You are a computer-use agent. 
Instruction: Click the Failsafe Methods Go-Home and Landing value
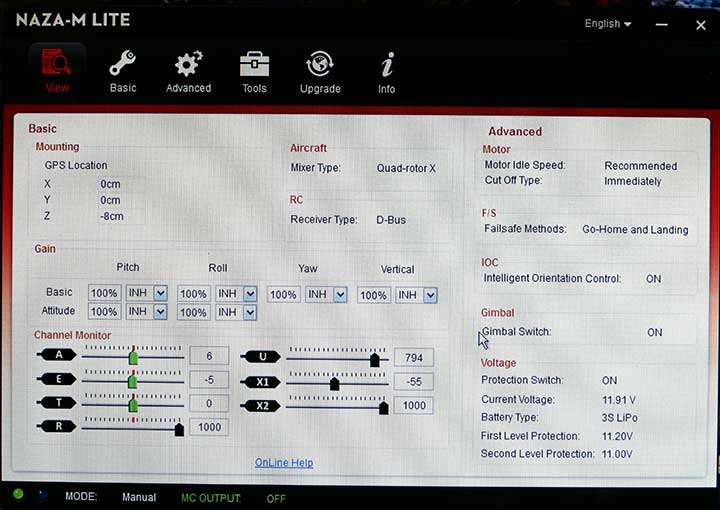coord(635,229)
